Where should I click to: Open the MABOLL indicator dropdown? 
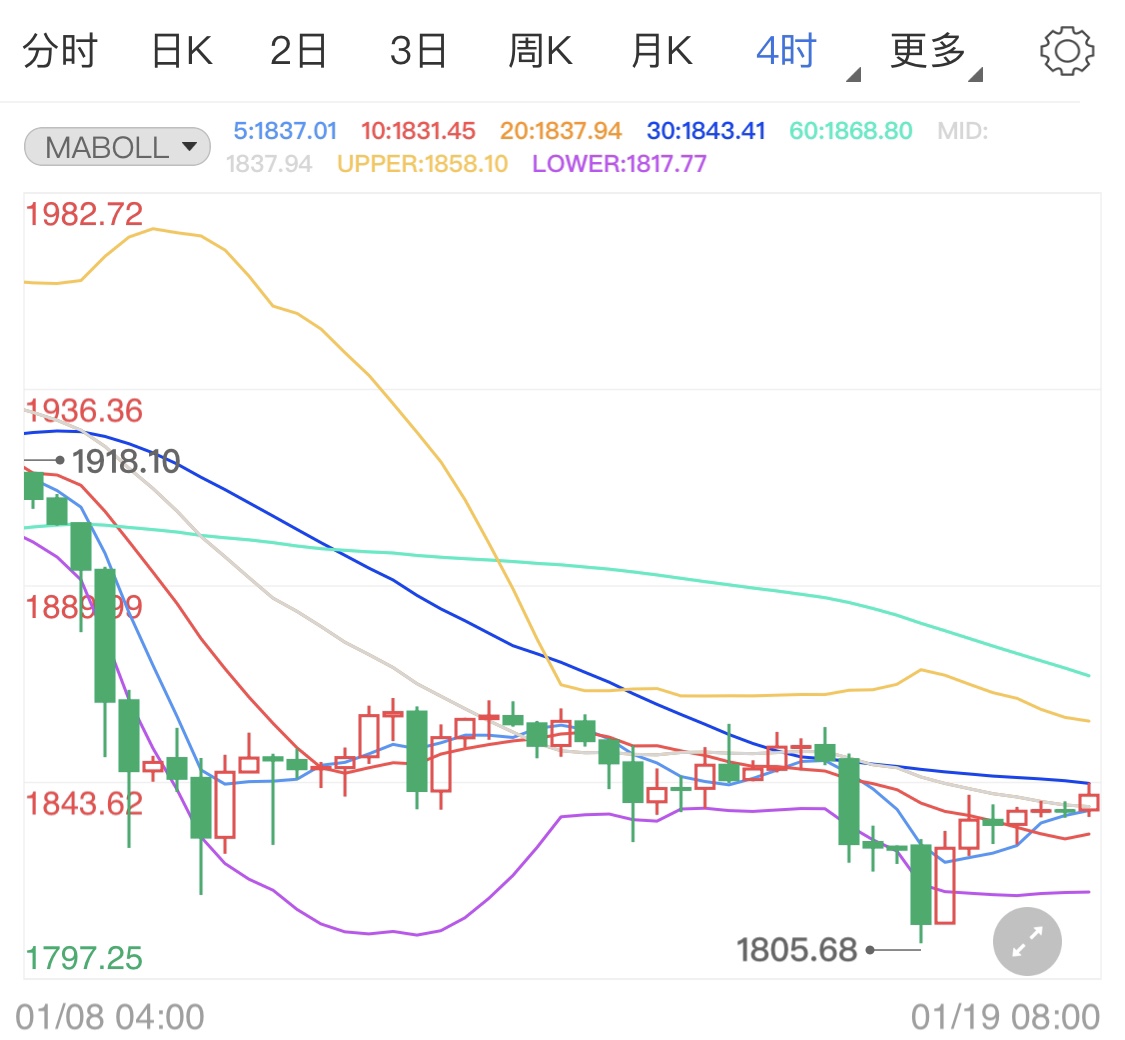(x=117, y=147)
